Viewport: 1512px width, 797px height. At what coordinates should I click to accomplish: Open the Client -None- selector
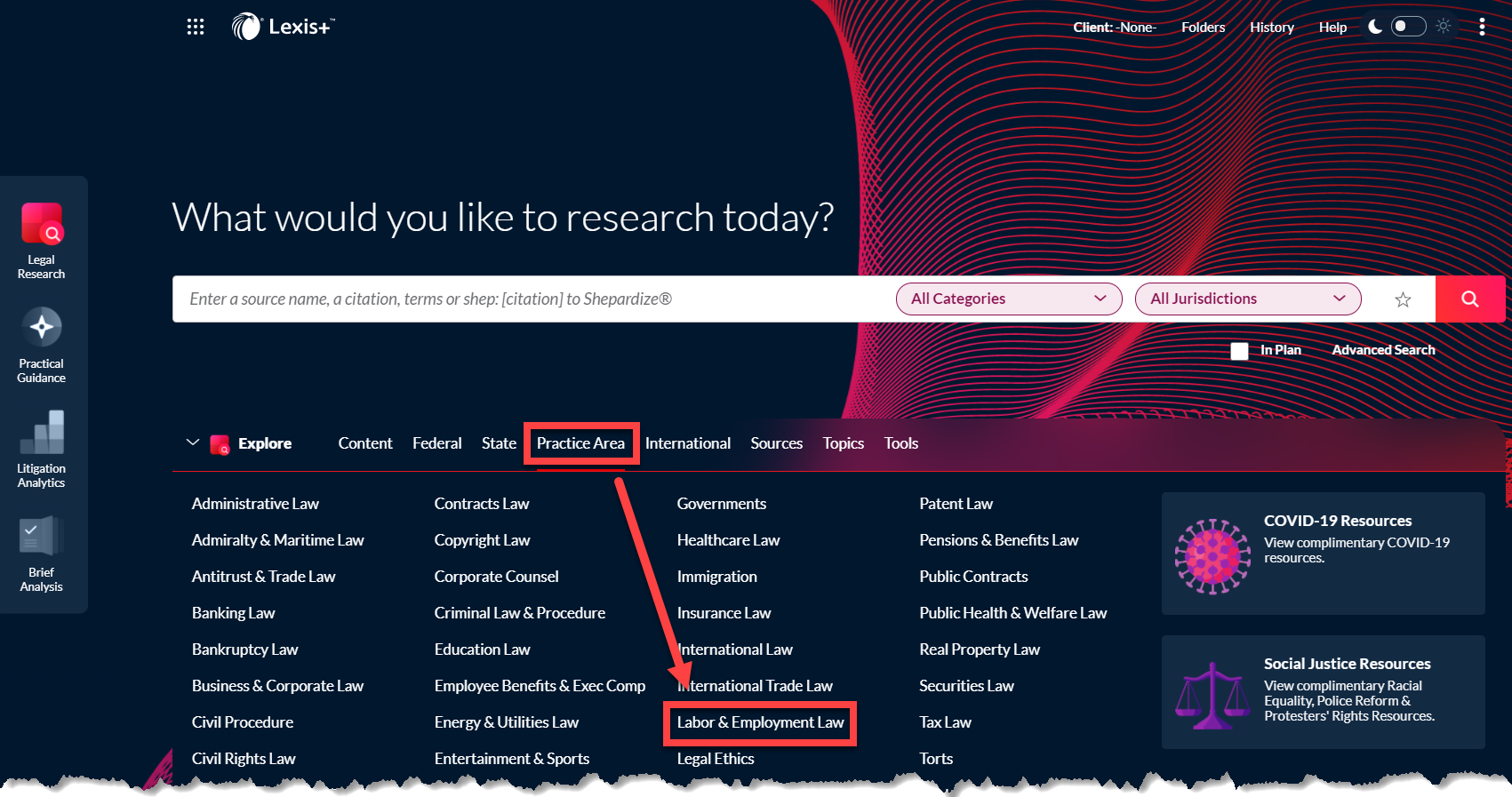point(1114,28)
